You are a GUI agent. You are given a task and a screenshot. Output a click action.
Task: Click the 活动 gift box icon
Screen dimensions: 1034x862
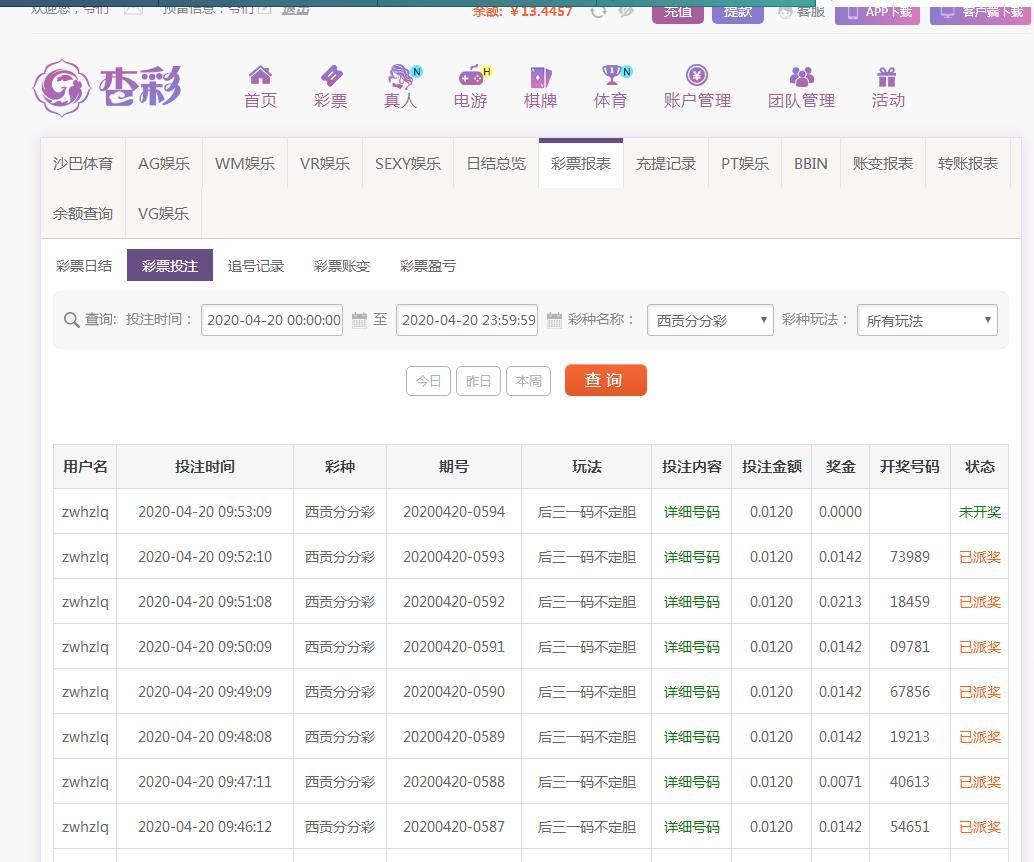(x=887, y=76)
